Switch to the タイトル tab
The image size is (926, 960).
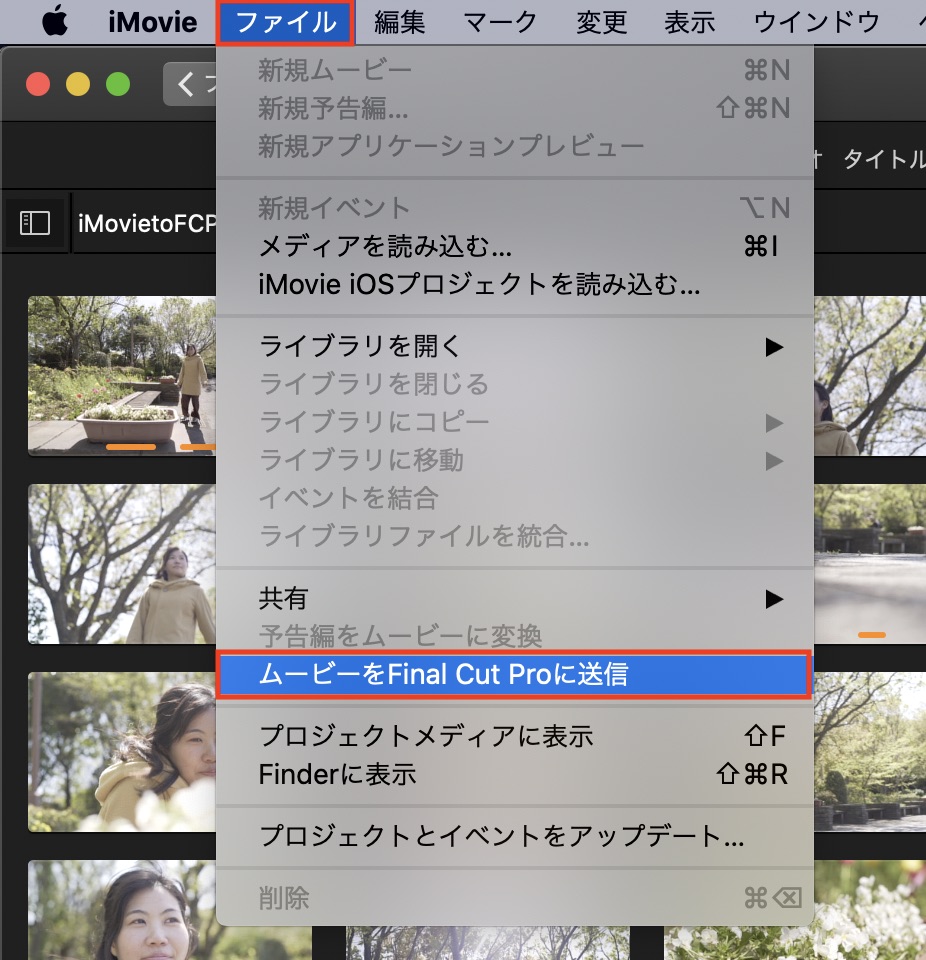click(x=884, y=159)
